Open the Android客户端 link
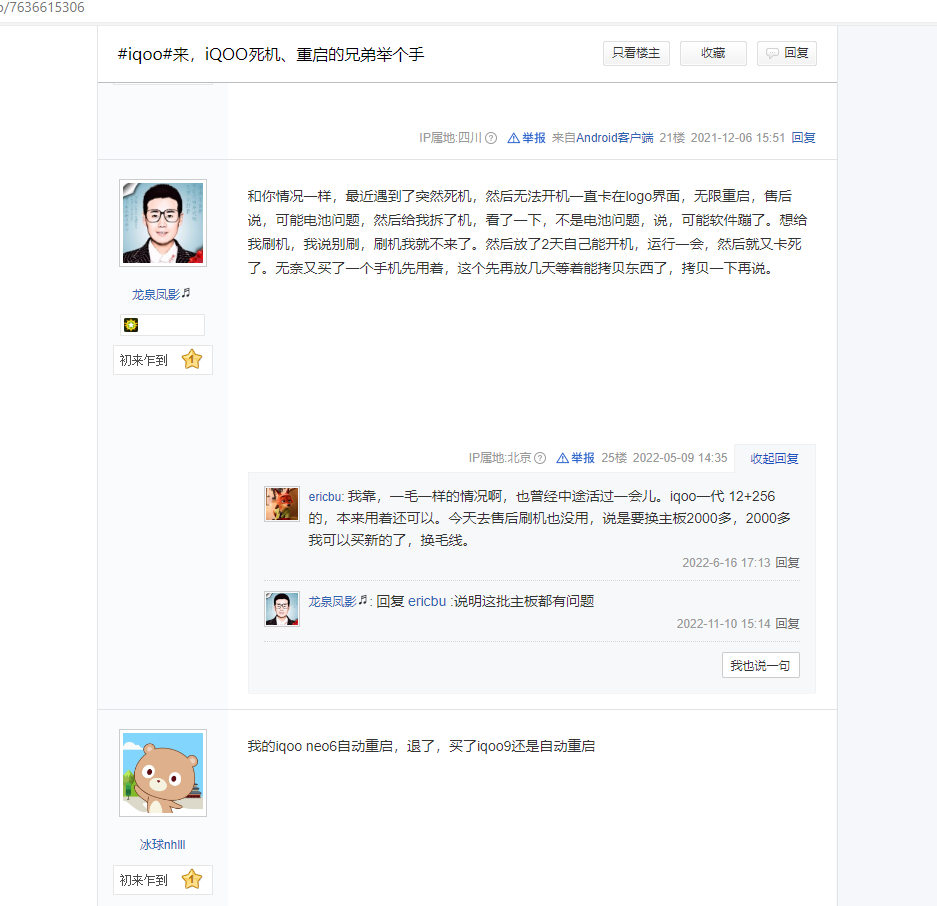 tap(614, 138)
